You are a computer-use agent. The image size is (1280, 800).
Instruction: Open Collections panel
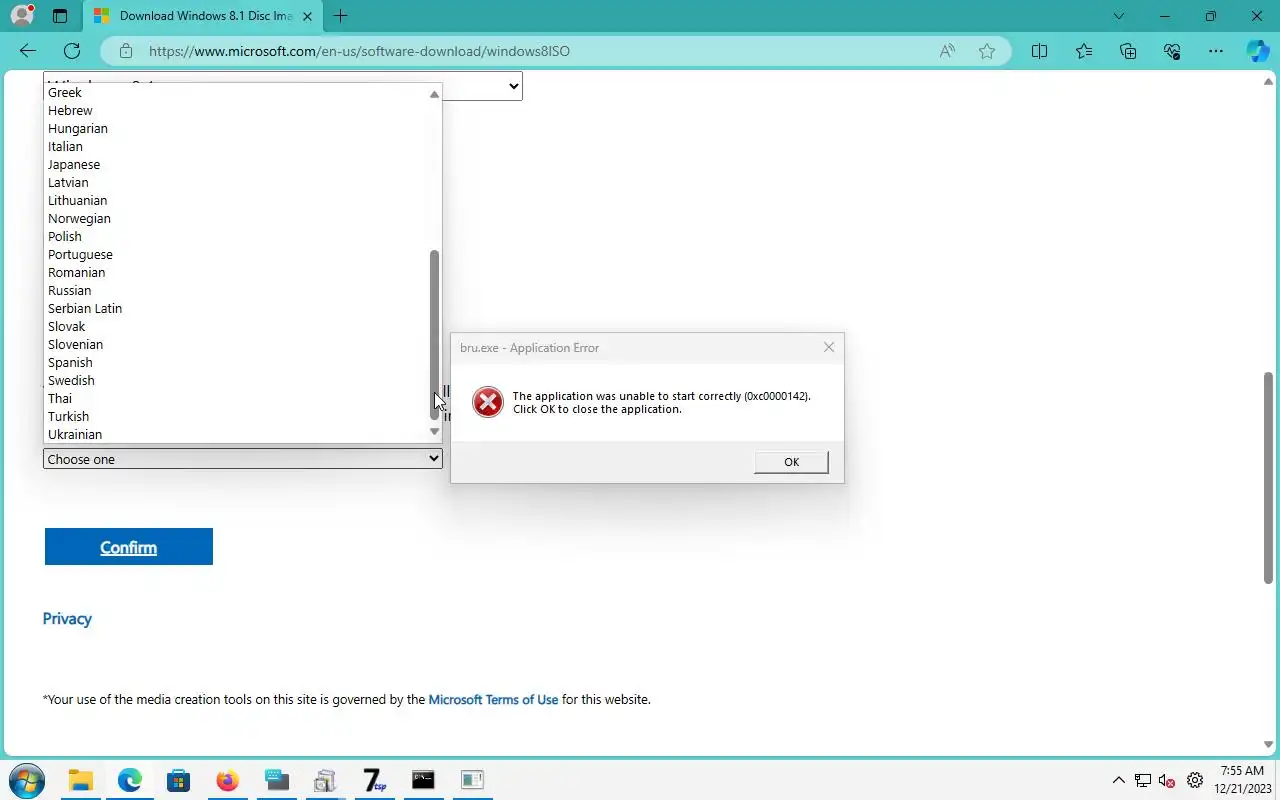click(1128, 51)
